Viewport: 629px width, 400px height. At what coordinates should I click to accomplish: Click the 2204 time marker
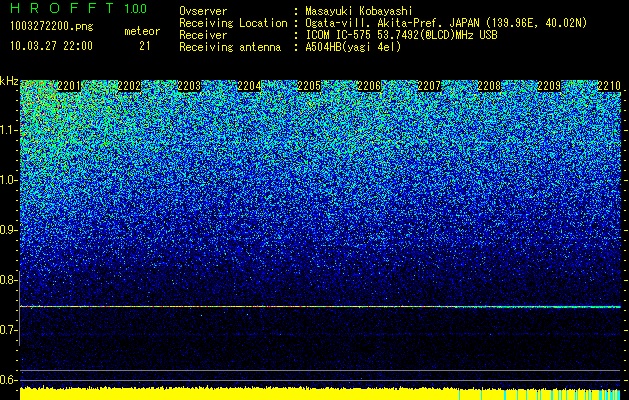[249, 86]
